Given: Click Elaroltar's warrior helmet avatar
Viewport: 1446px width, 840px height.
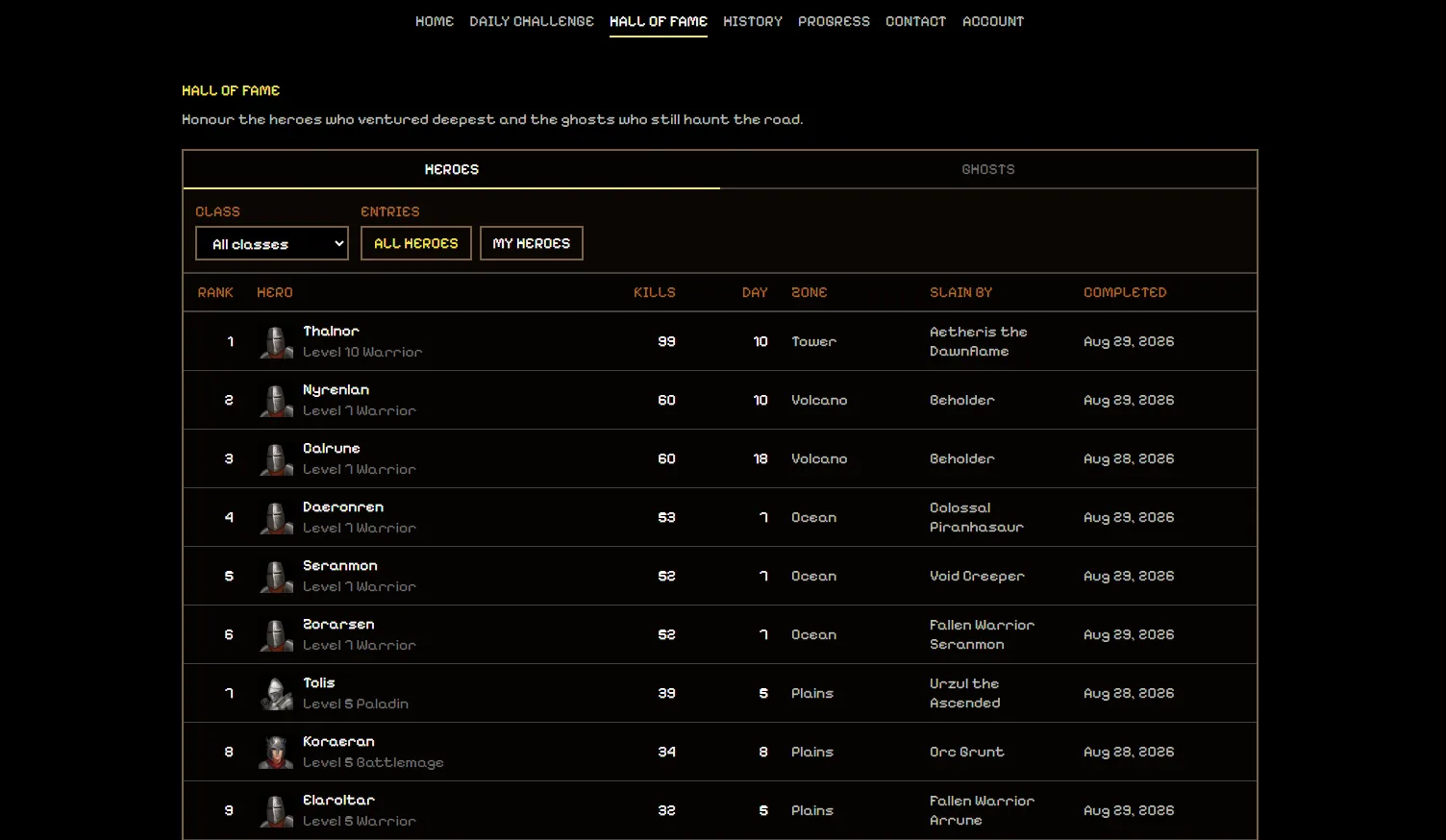Looking at the screenshot, I should (x=276, y=810).
